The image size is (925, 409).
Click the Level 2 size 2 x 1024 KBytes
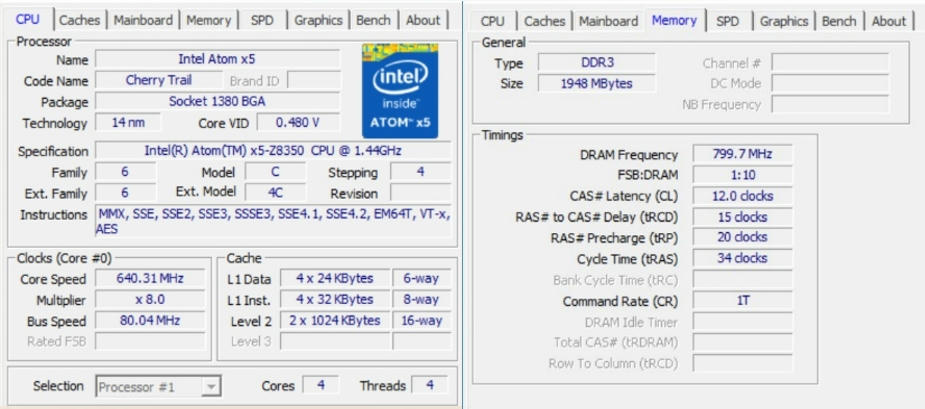[334, 320]
